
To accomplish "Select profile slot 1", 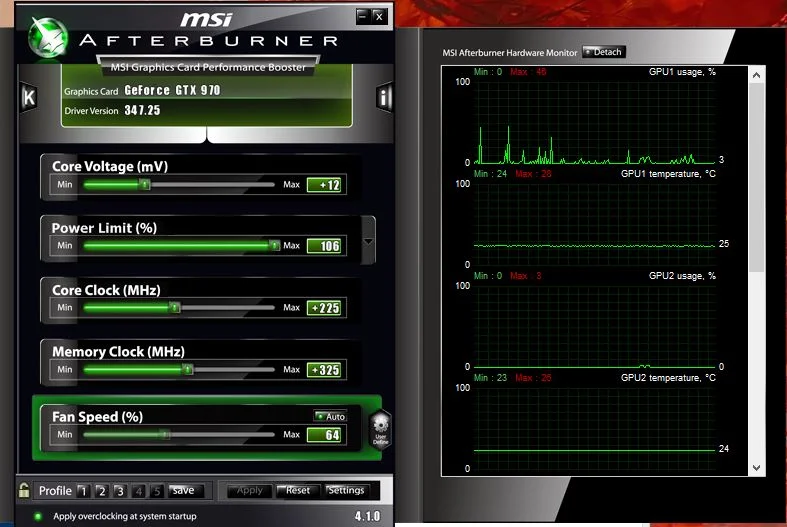I will pyautogui.click(x=83, y=491).
